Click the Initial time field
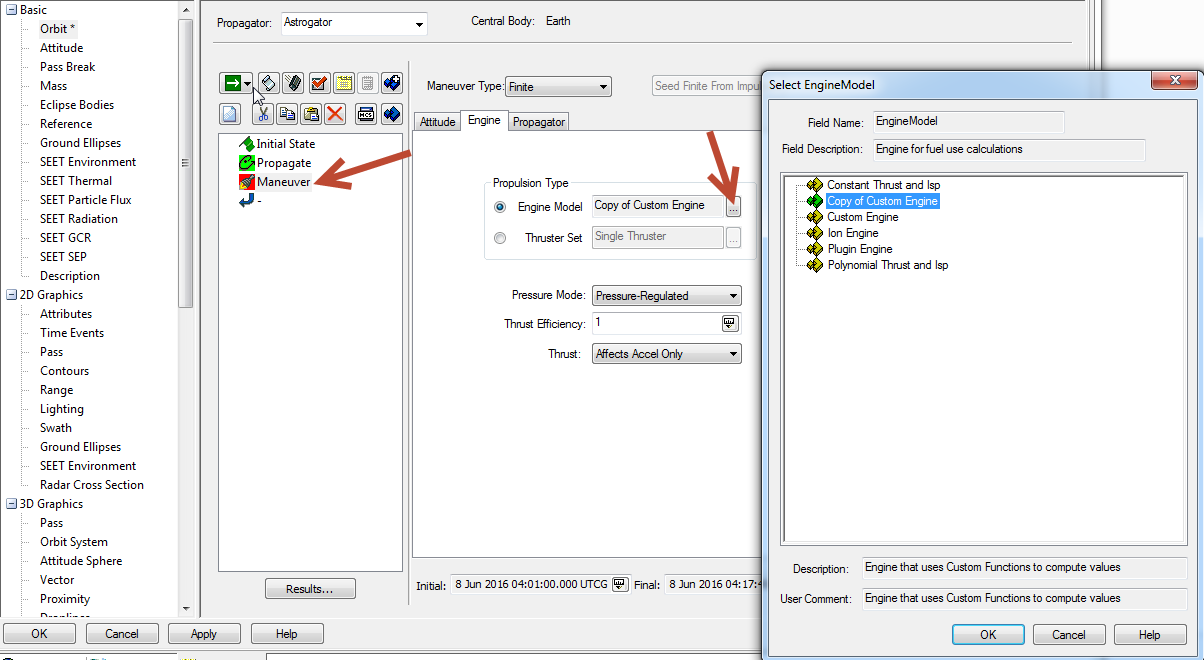This screenshot has height=660, width=1204. click(531, 584)
